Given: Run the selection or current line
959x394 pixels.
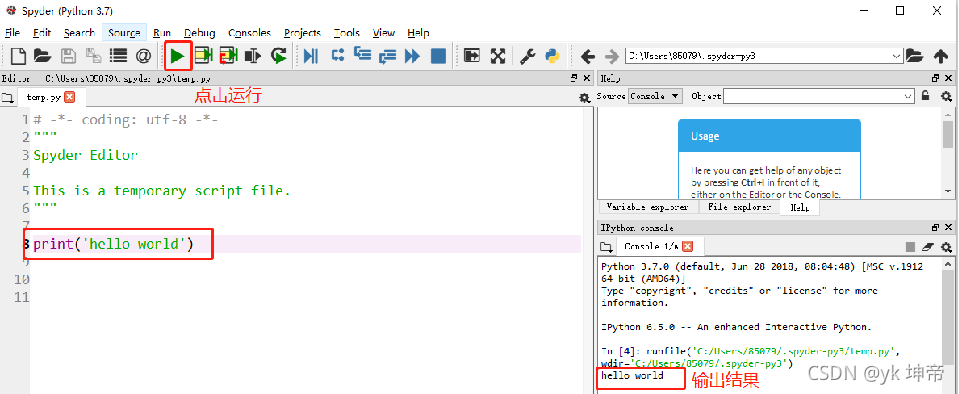Looking at the screenshot, I should 253,56.
